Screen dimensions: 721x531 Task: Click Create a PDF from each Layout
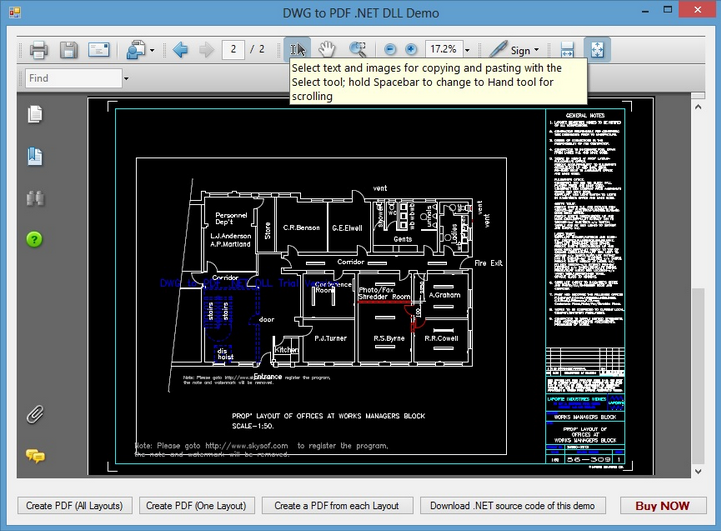[337, 506]
